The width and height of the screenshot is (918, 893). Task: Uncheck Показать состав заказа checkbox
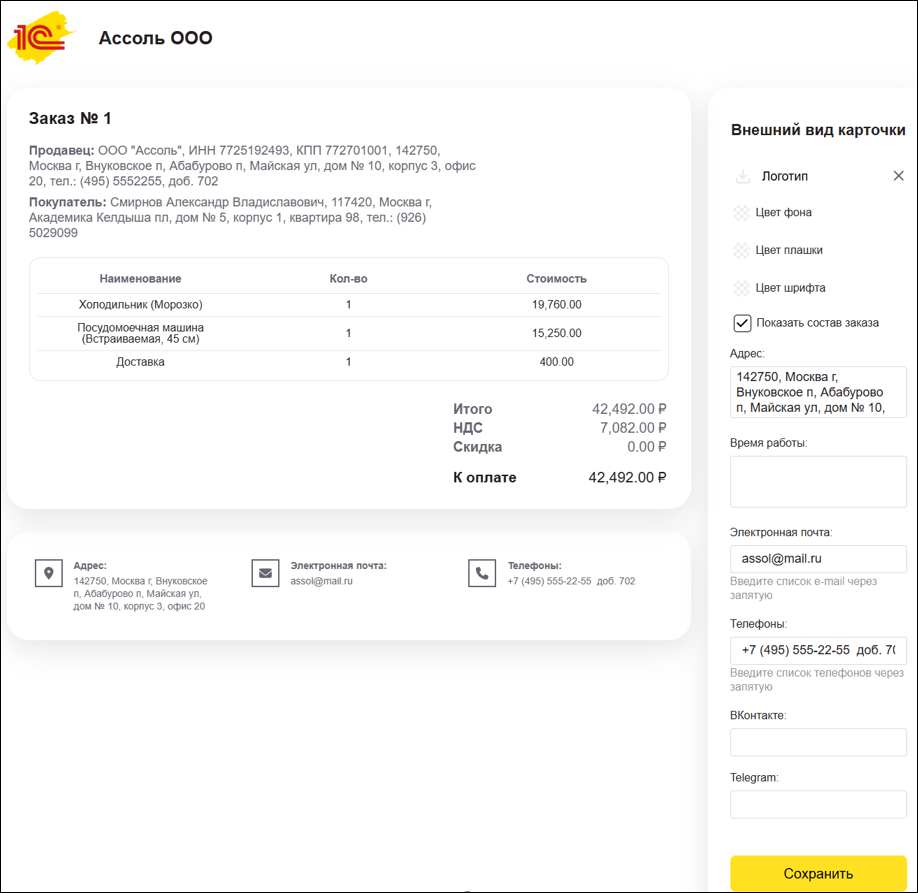[x=742, y=323]
